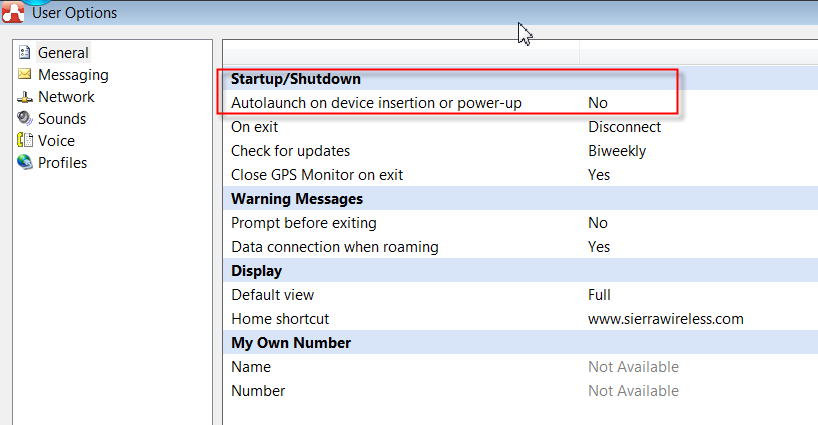Open the Check for updates Biweekly value
Screen dimensions: 818x425
click(x=617, y=151)
